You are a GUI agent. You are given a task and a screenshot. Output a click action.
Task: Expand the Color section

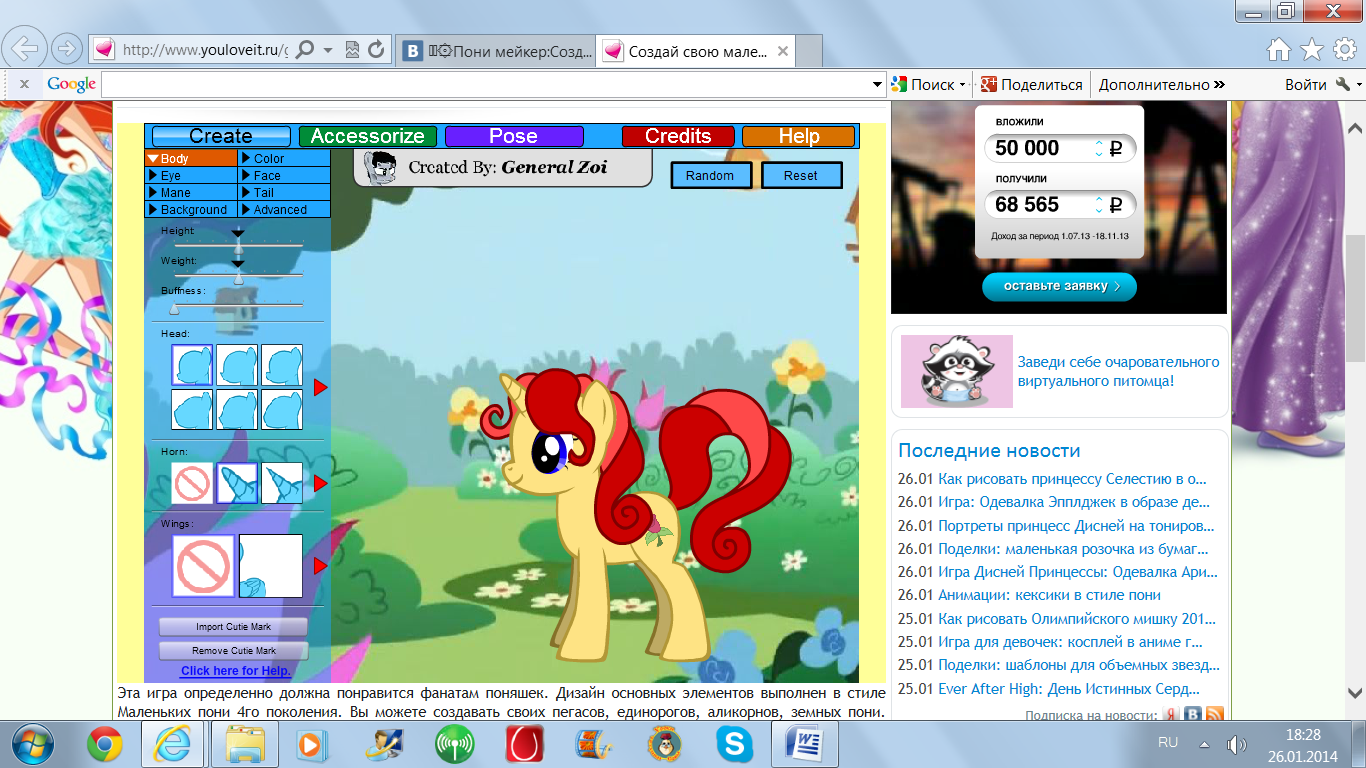pos(284,158)
